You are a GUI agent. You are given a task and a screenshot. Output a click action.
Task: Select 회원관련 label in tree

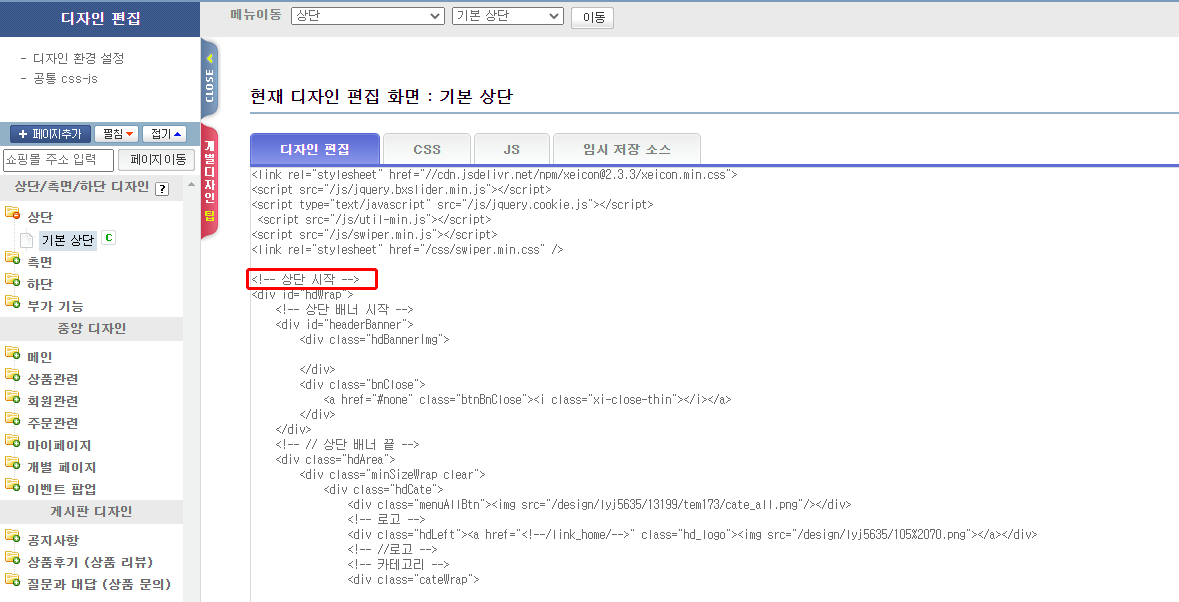tap(53, 401)
